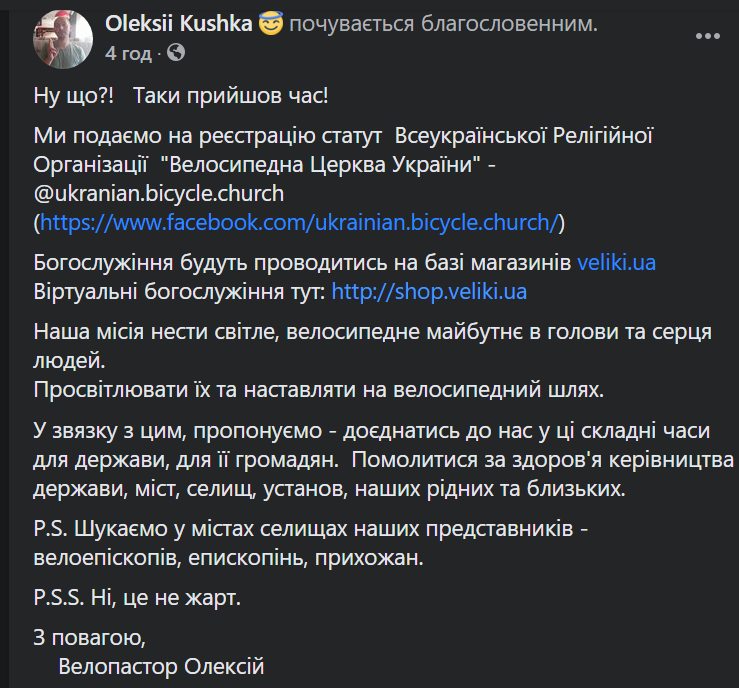Click the 'У звязку з цим, пропонуємо' paragraph
Viewport: 739px width, 688px height.
coord(384,459)
